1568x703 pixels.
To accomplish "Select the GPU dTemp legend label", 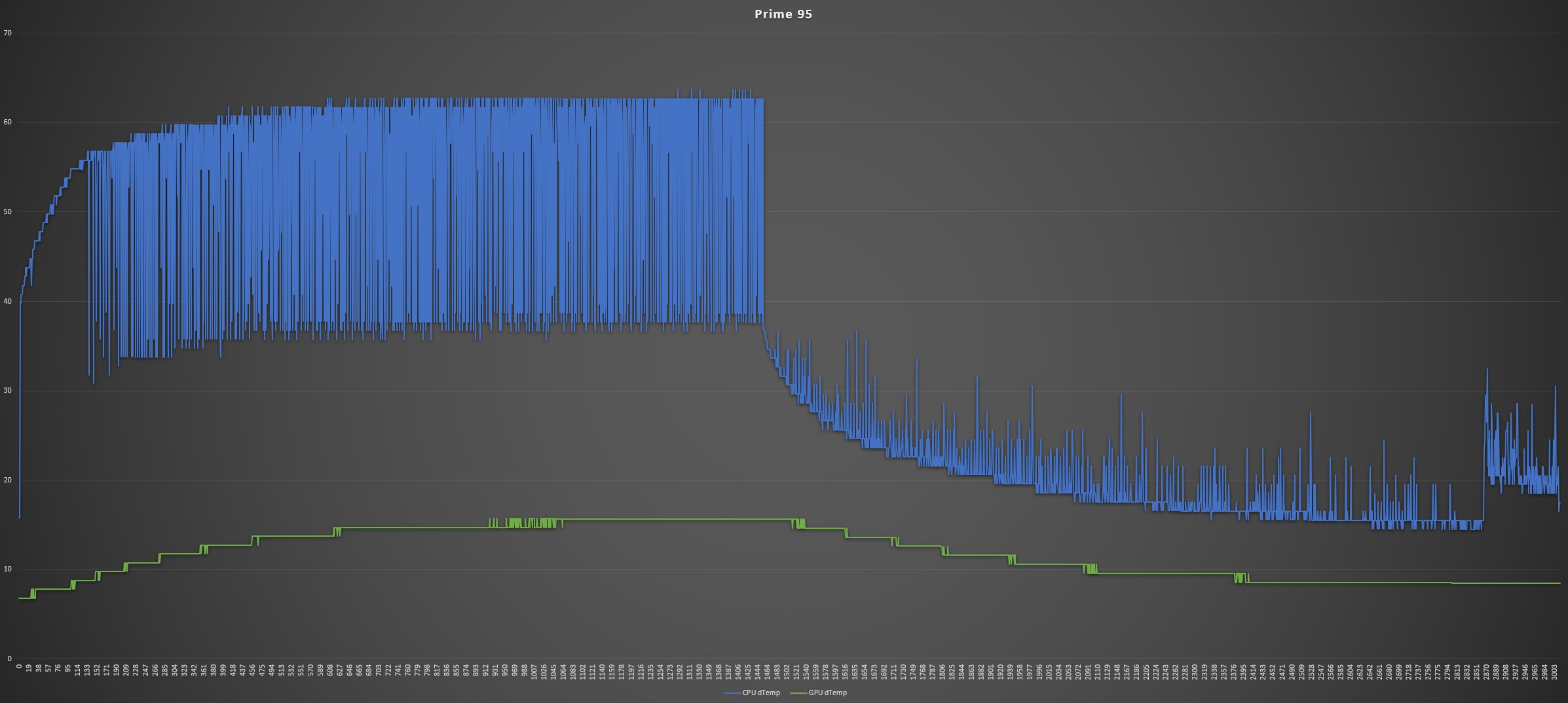I will click(828, 693).
